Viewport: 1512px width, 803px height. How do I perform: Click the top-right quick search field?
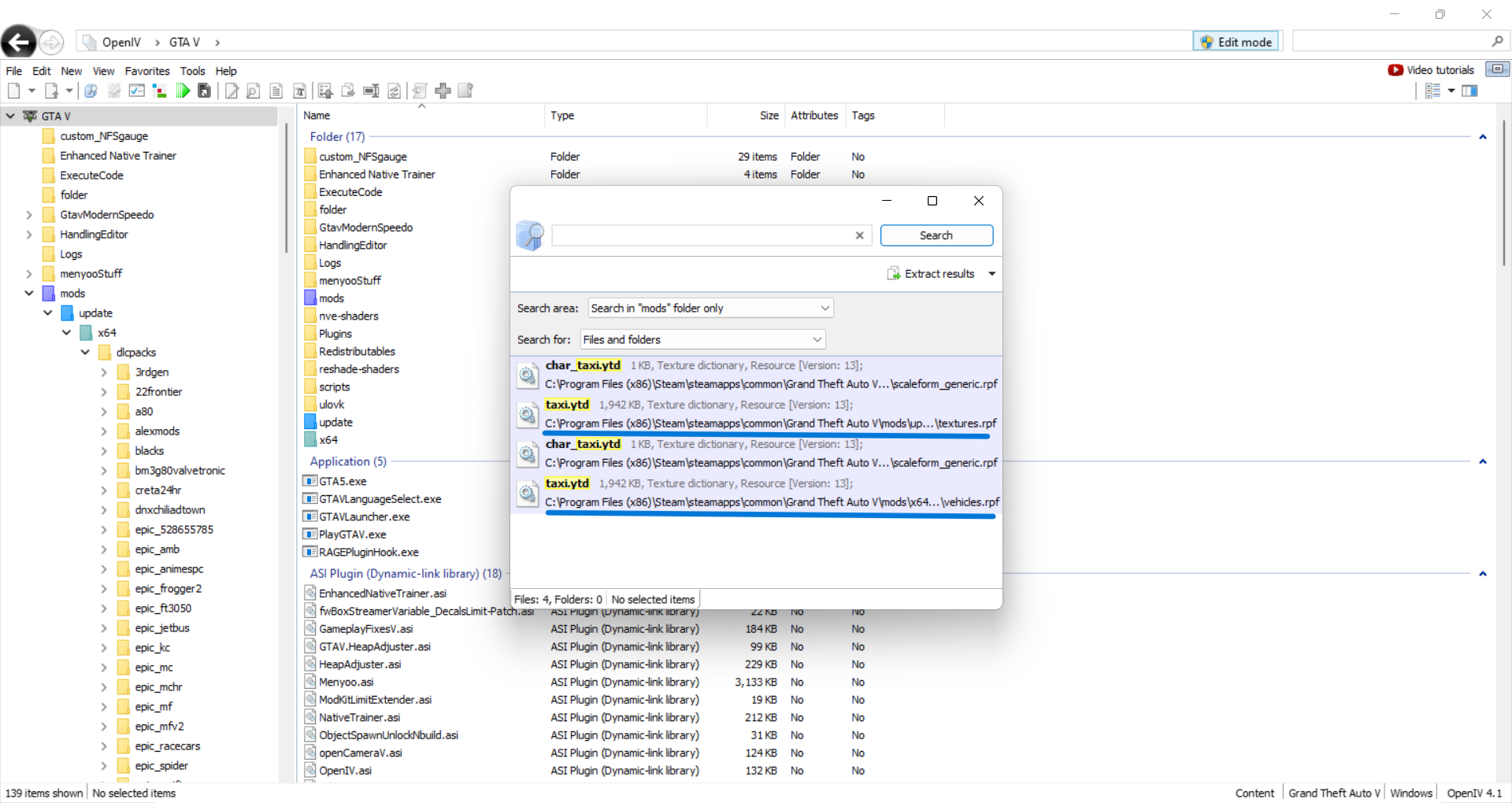(x=1391, y=41)
